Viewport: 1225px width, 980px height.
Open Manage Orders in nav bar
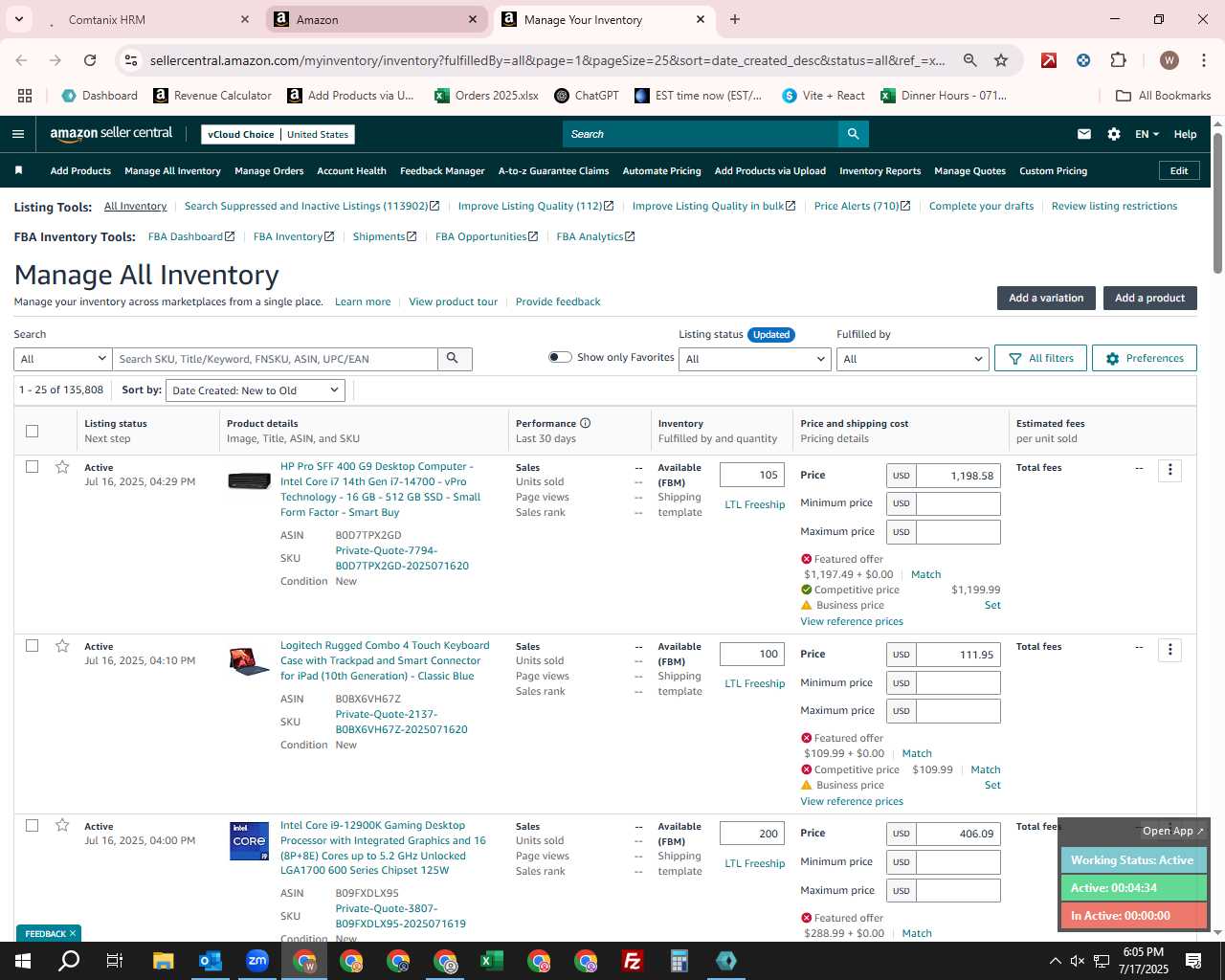coord(269,170)
